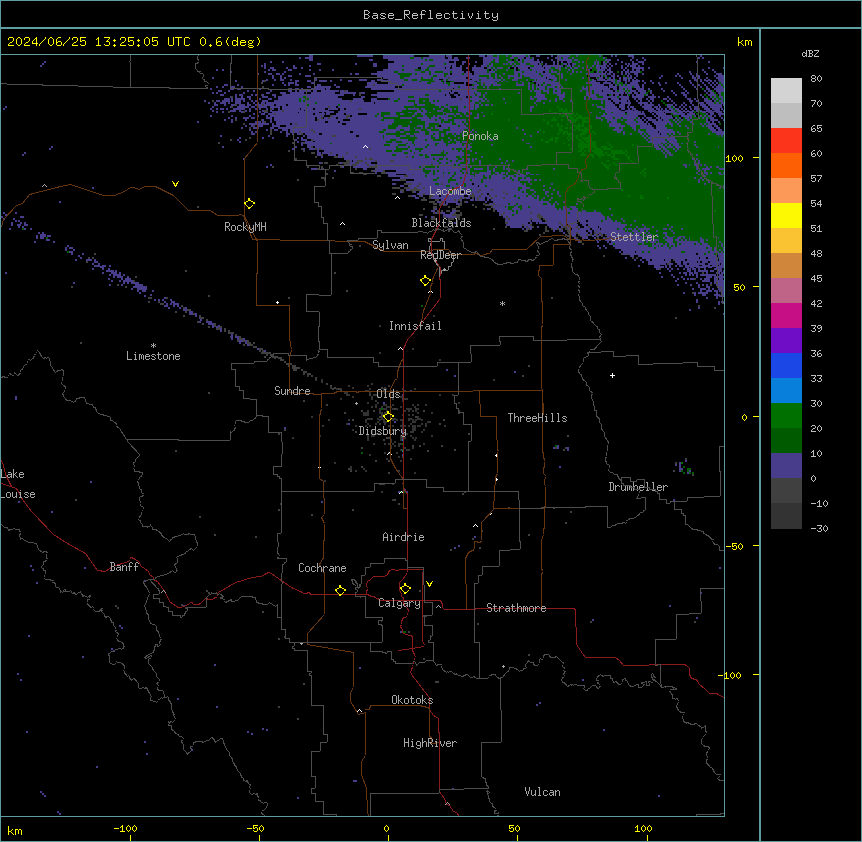Pick the red swatch in dBZ legend
This screenshot has width=862, height=842.
tap(786, 140)
